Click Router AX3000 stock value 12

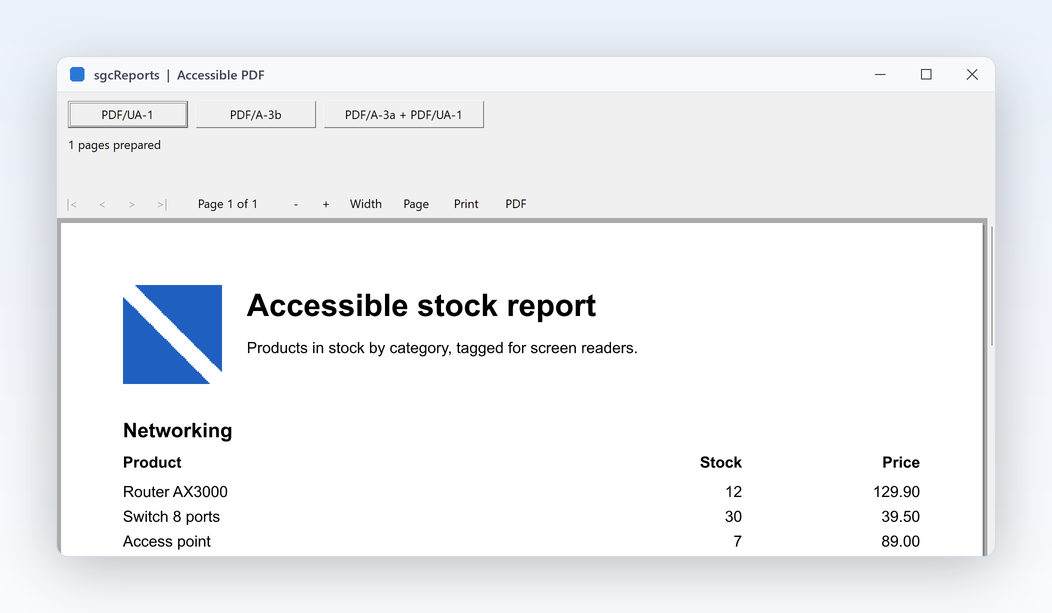coord(733,492)
